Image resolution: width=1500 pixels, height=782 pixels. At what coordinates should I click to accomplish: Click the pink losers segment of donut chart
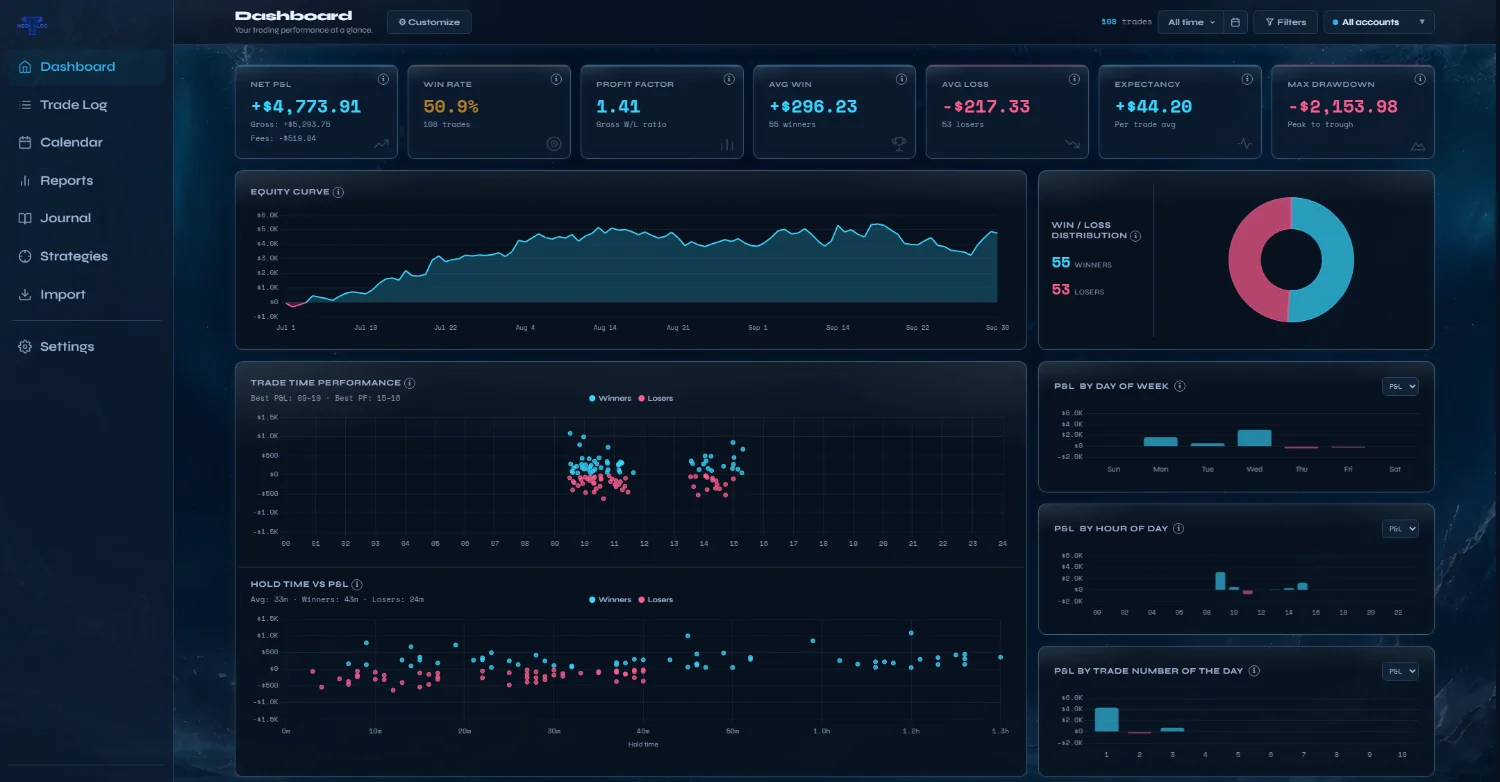tap(1245, 260)
